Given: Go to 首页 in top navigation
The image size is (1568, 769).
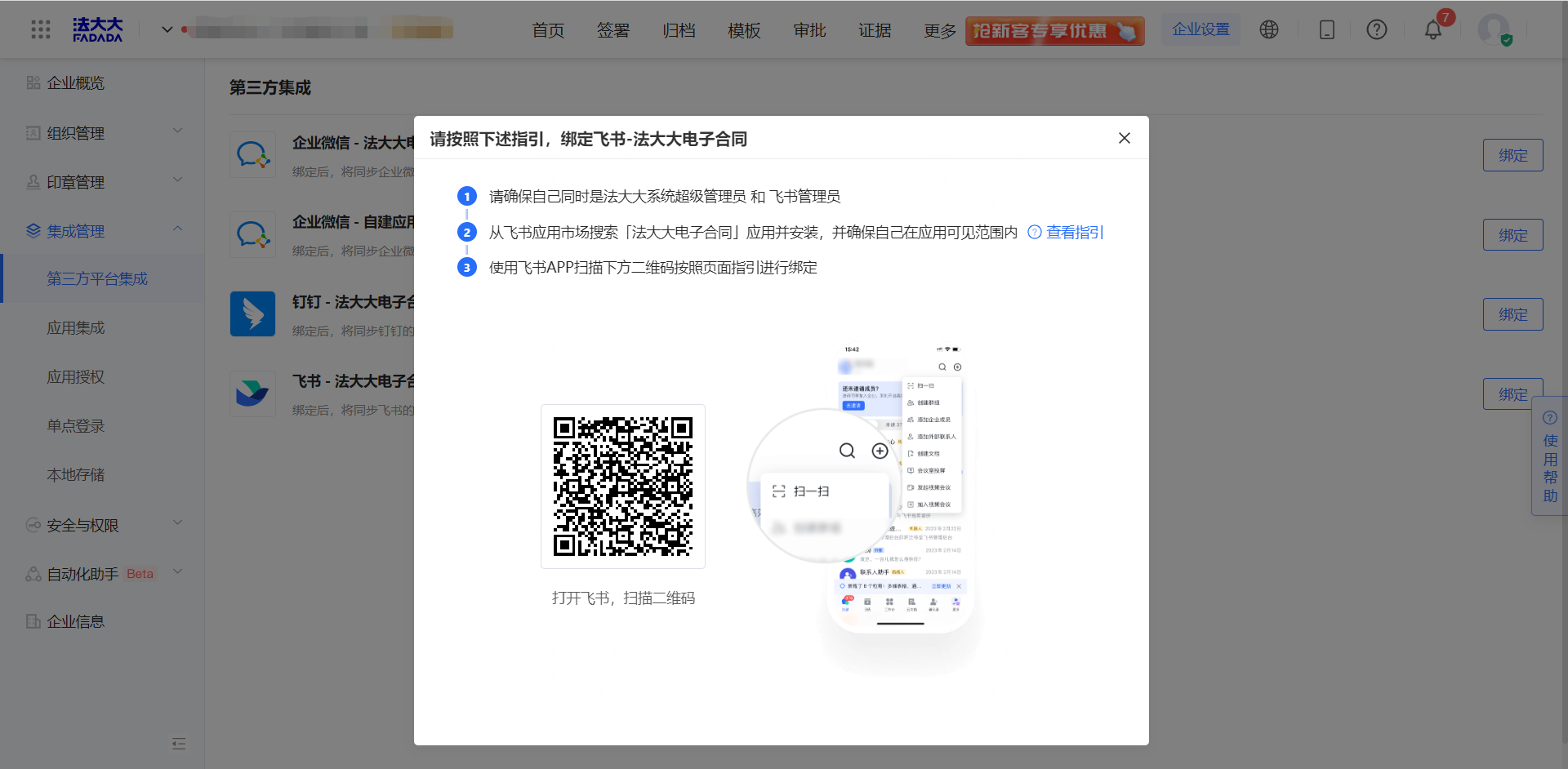Looking at the screenshot, I should (548, 30).
